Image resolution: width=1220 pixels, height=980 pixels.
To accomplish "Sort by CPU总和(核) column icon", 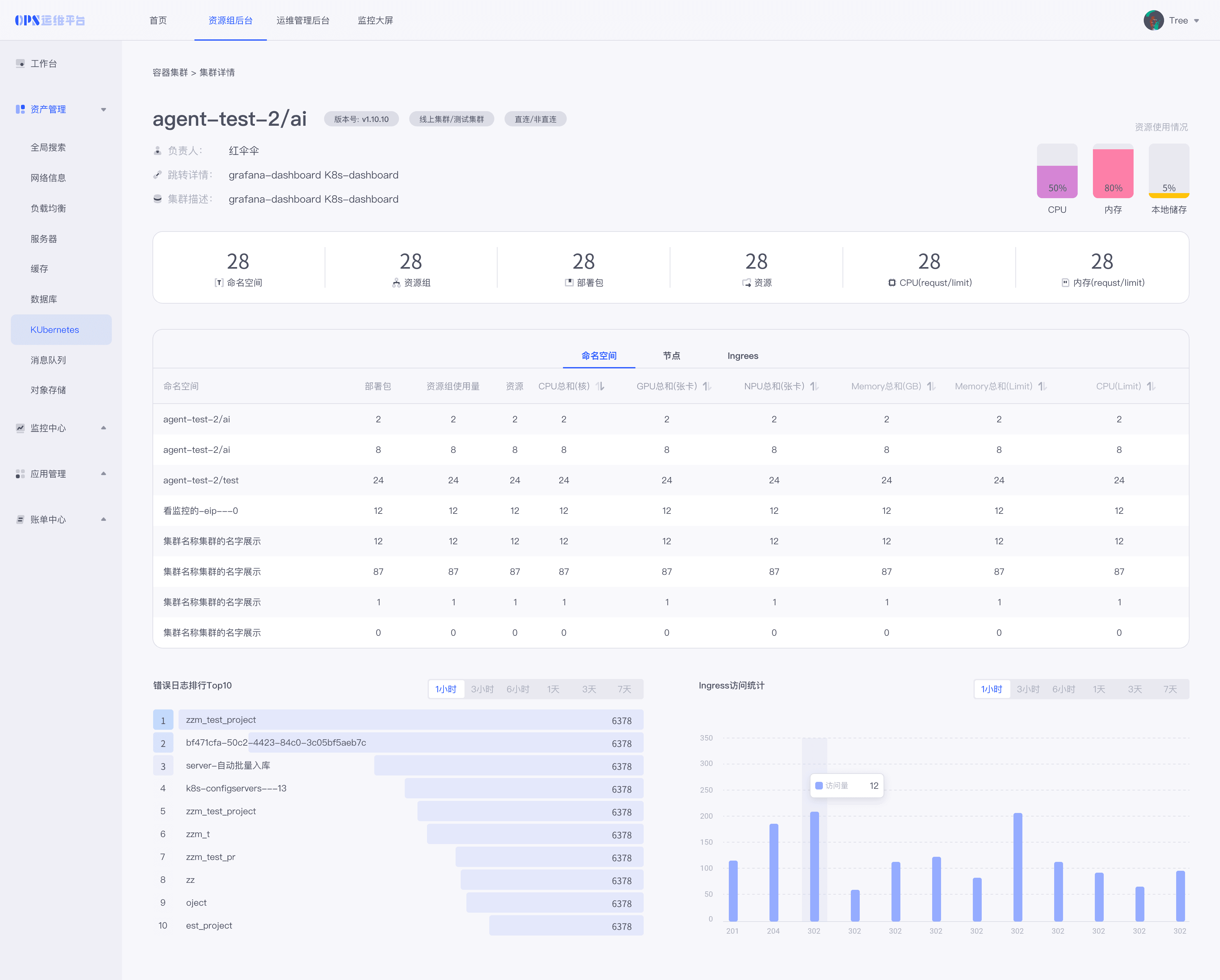I will 600,386.
